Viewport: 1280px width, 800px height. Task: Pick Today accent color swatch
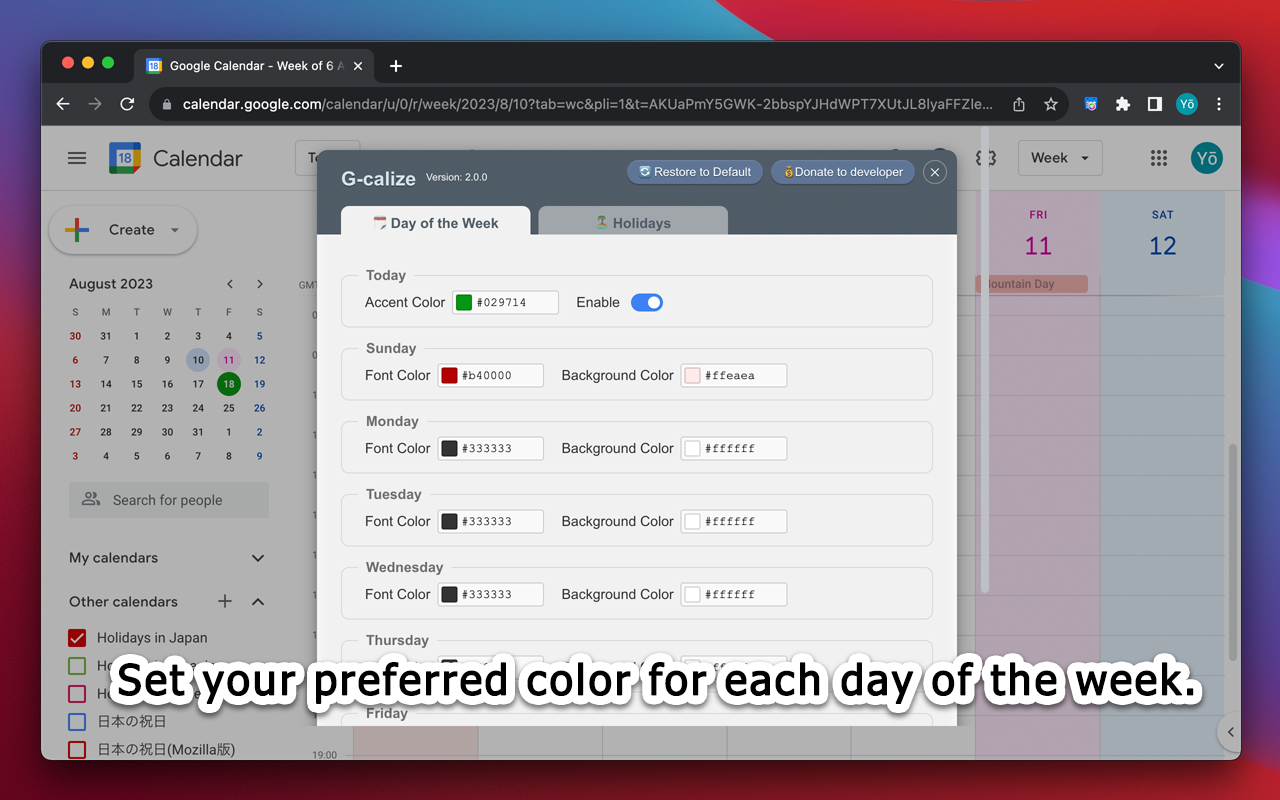[x=464, y=302]
